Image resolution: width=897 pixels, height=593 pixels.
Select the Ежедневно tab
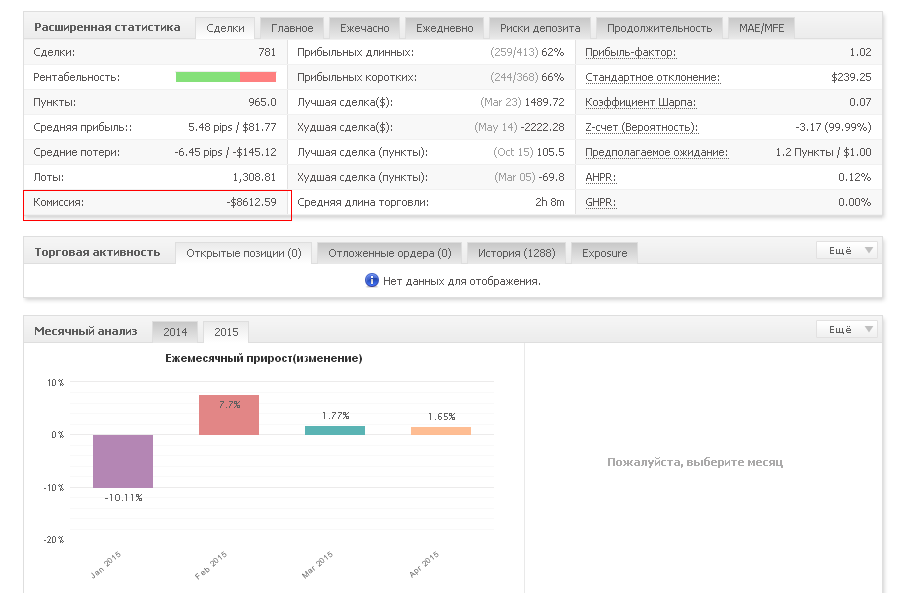(444, 28)
